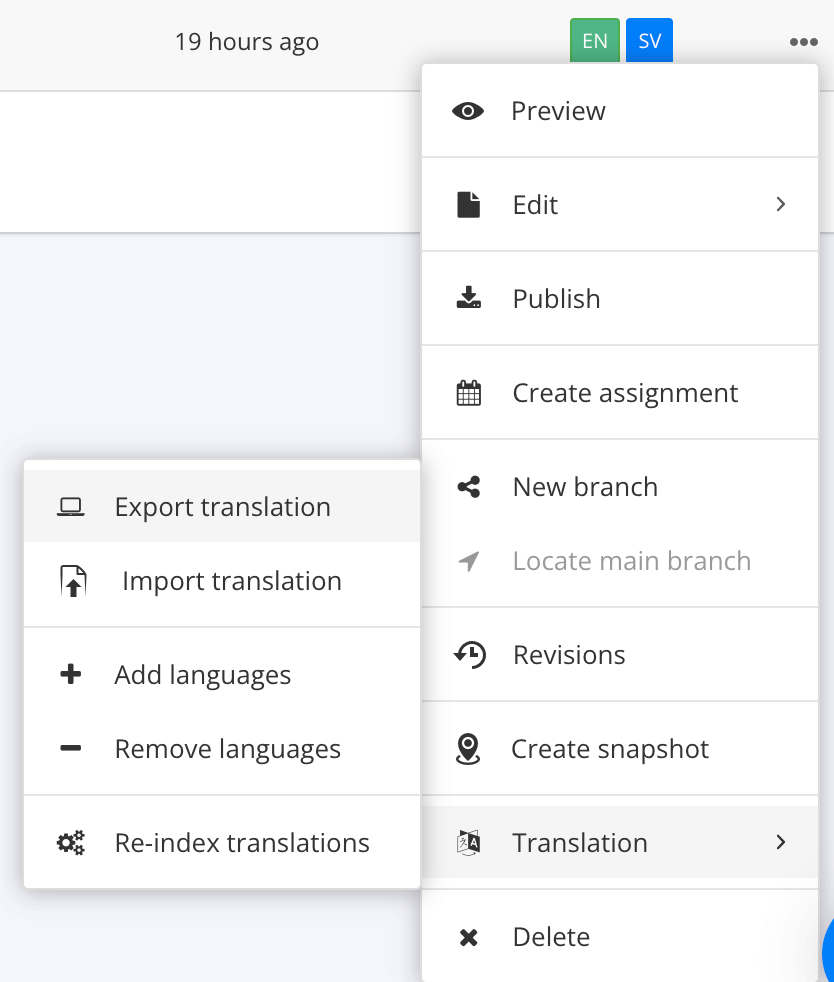Expand the Edit submenu chevron
The width and height of the screenshot is (834, 982).
point(781,204)
